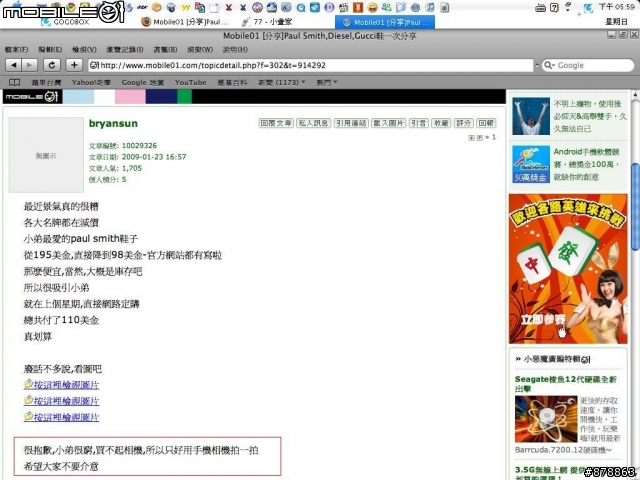
Task: Click the 無圖示 avatar placeholder
Action: coord(46,155)
